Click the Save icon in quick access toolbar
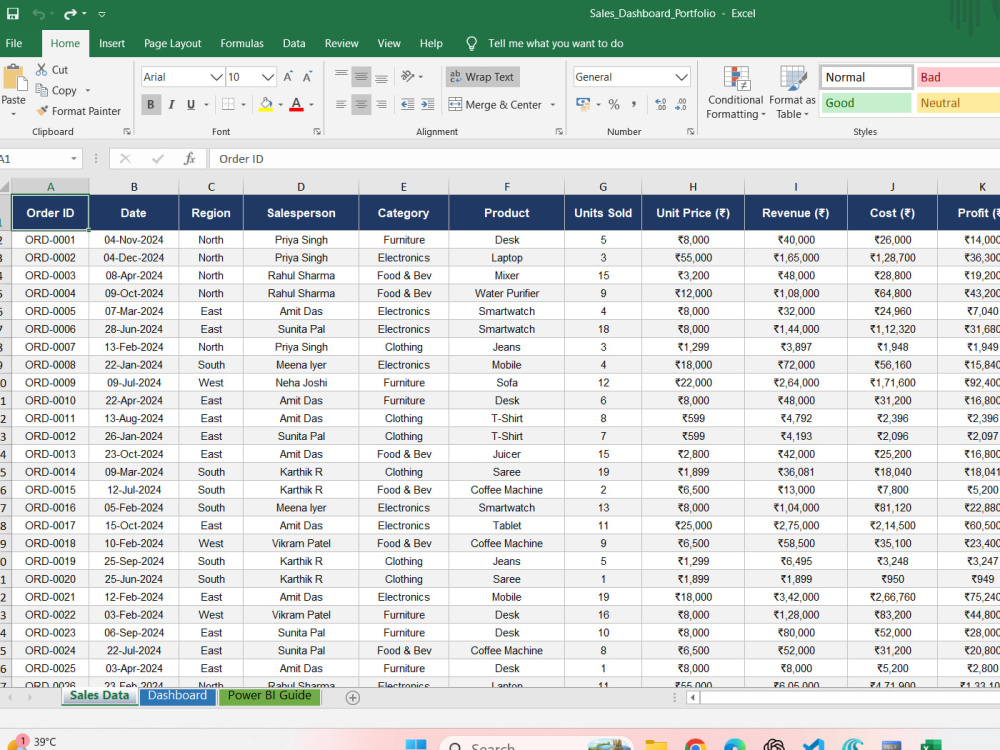 (12, 13)
